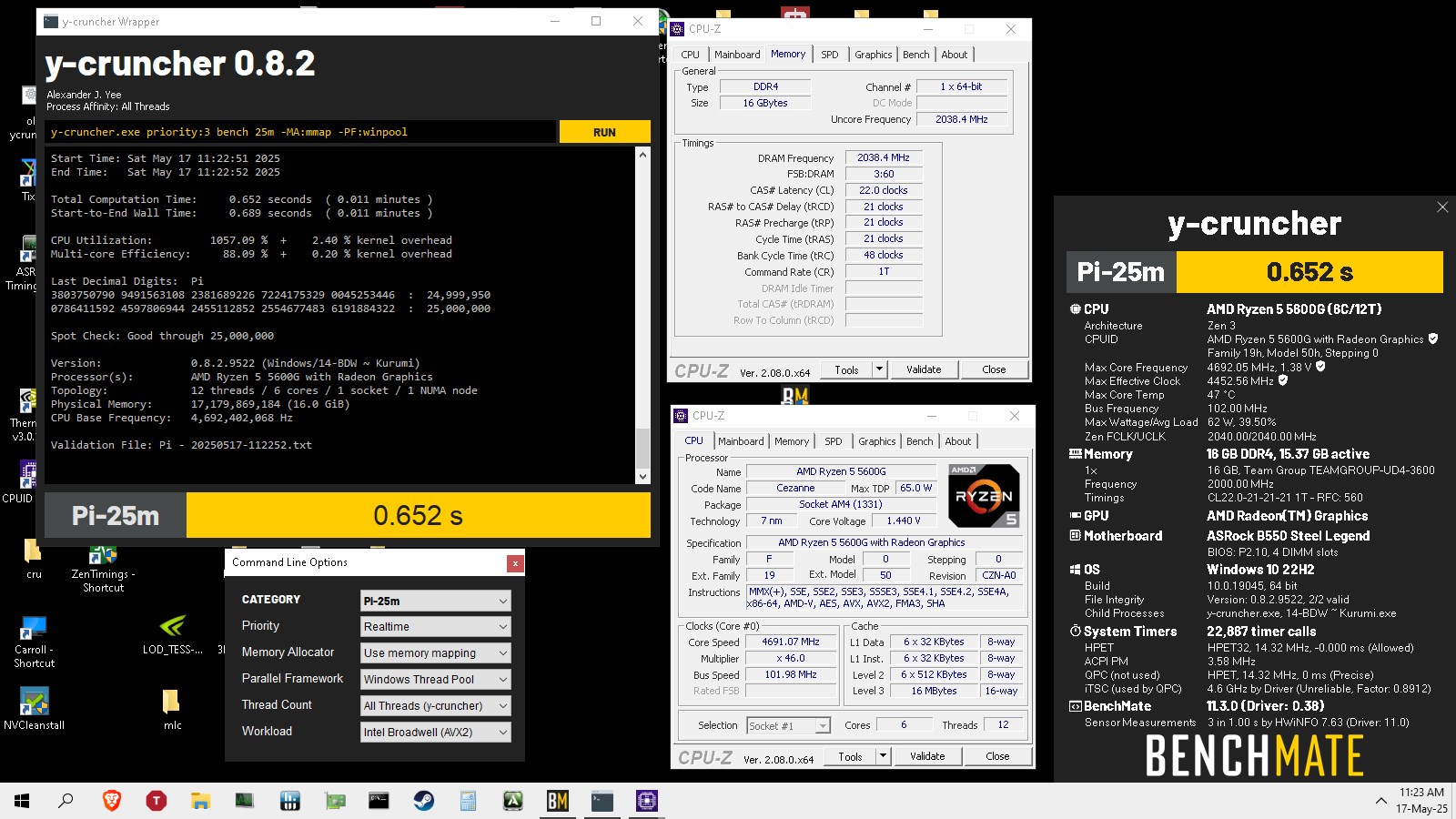Image resolution: width=1456 pixels, height=819 pixels.
Task: Close the BenchMate result panel
Action: tap(1442, 207)
